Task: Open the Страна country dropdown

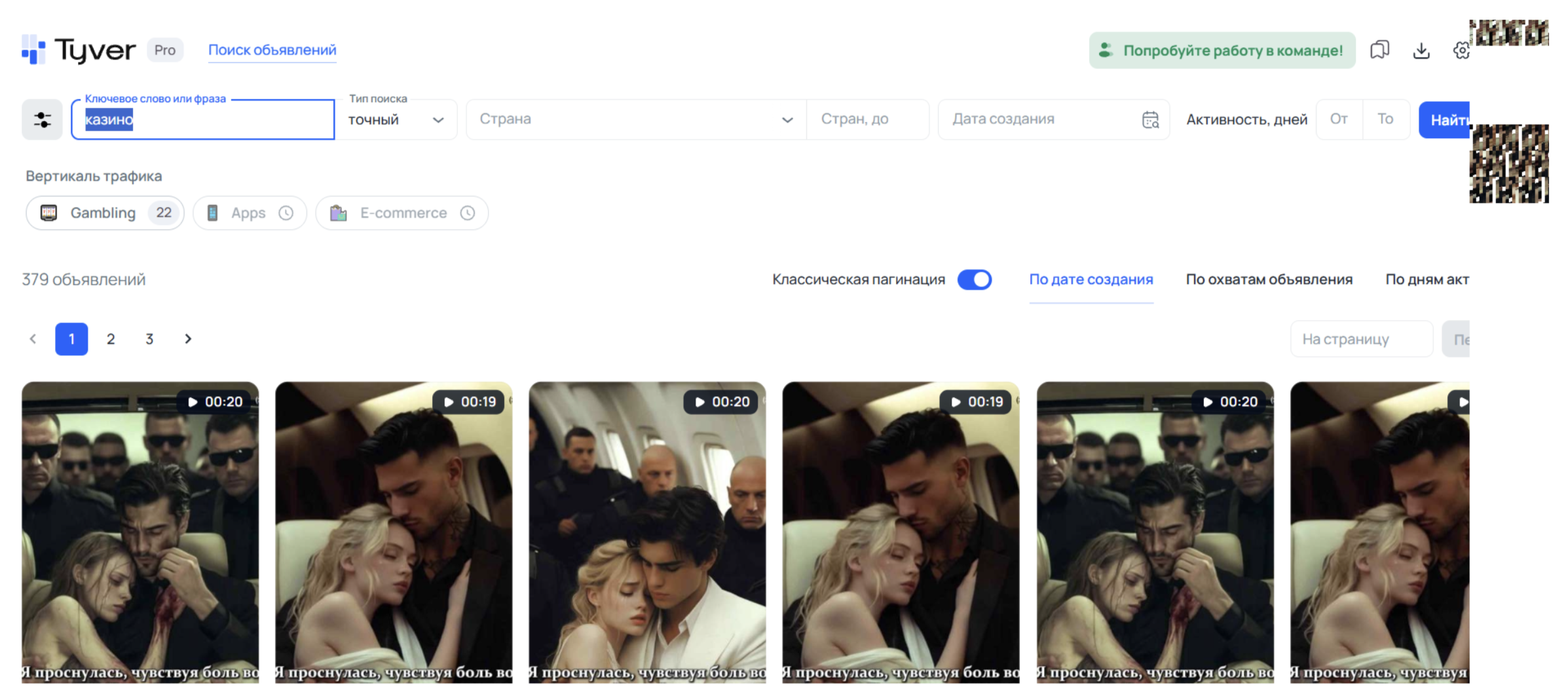Action: tap(636, 119)
